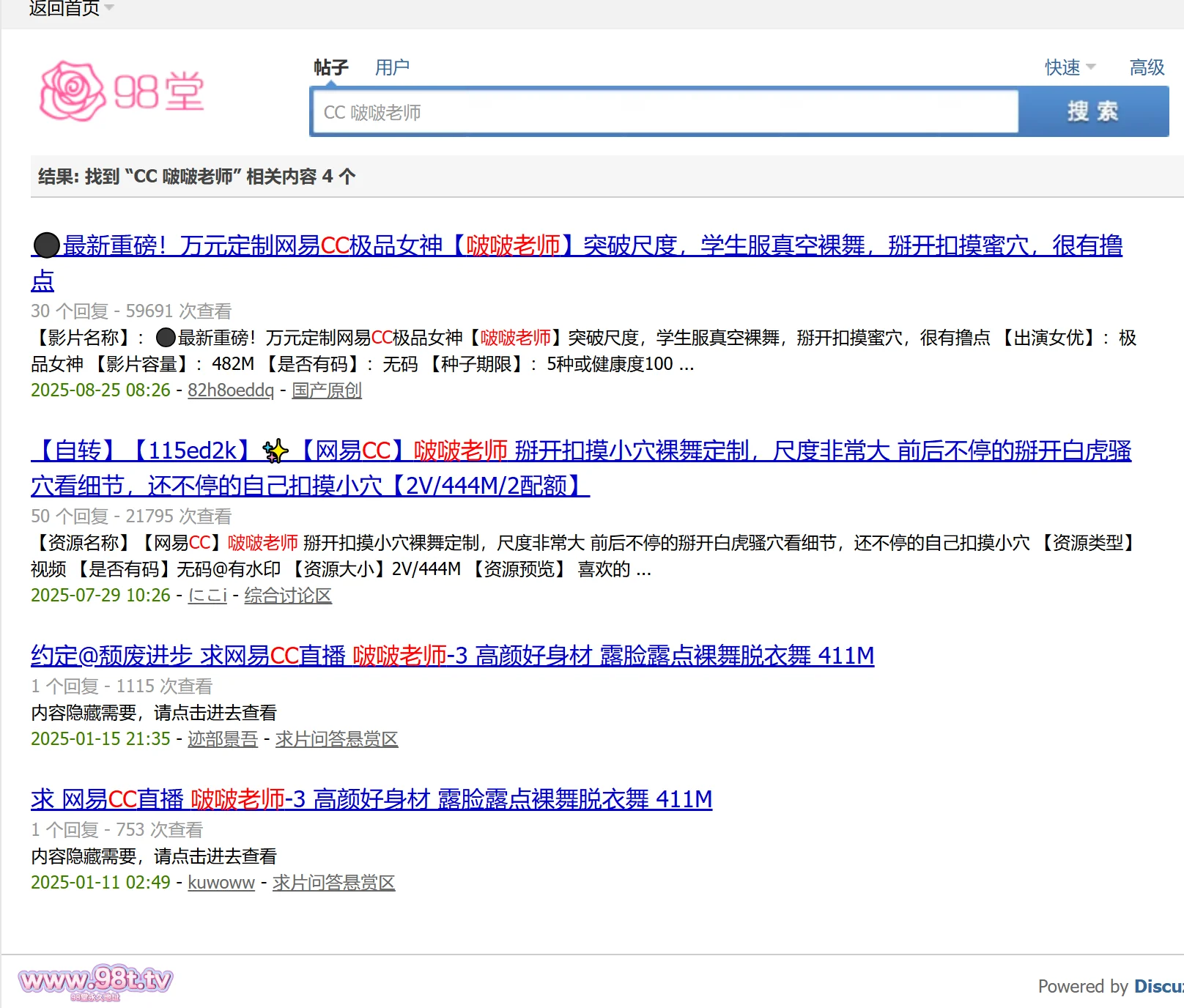Open the 快速 search mode dropdown
Screen dimensions: 1184x1008
click(1069, 67)
